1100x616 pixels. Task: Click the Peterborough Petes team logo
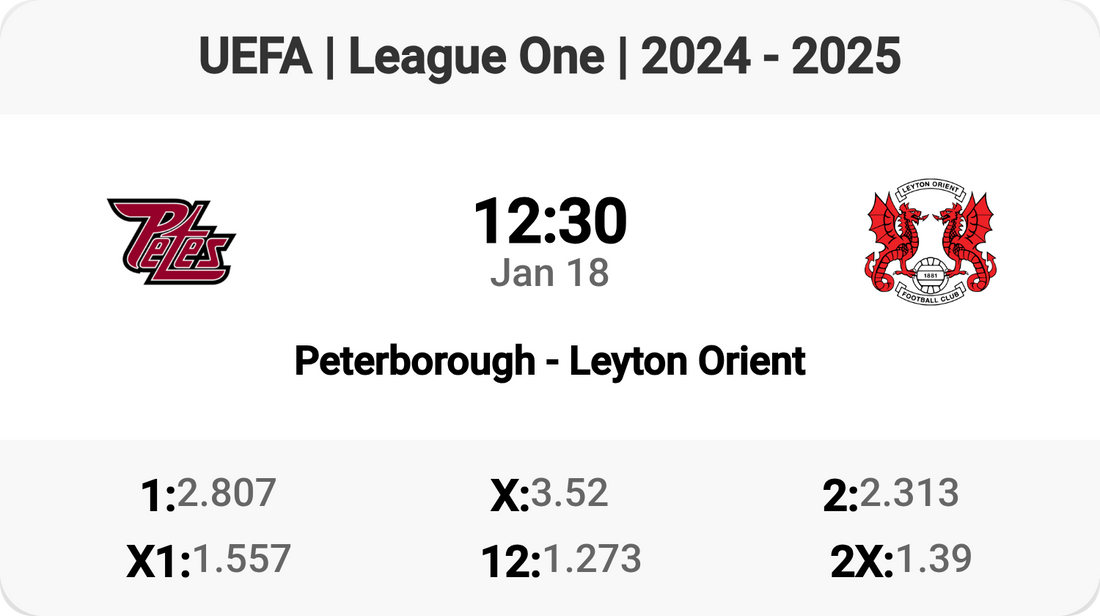(170, 241)
